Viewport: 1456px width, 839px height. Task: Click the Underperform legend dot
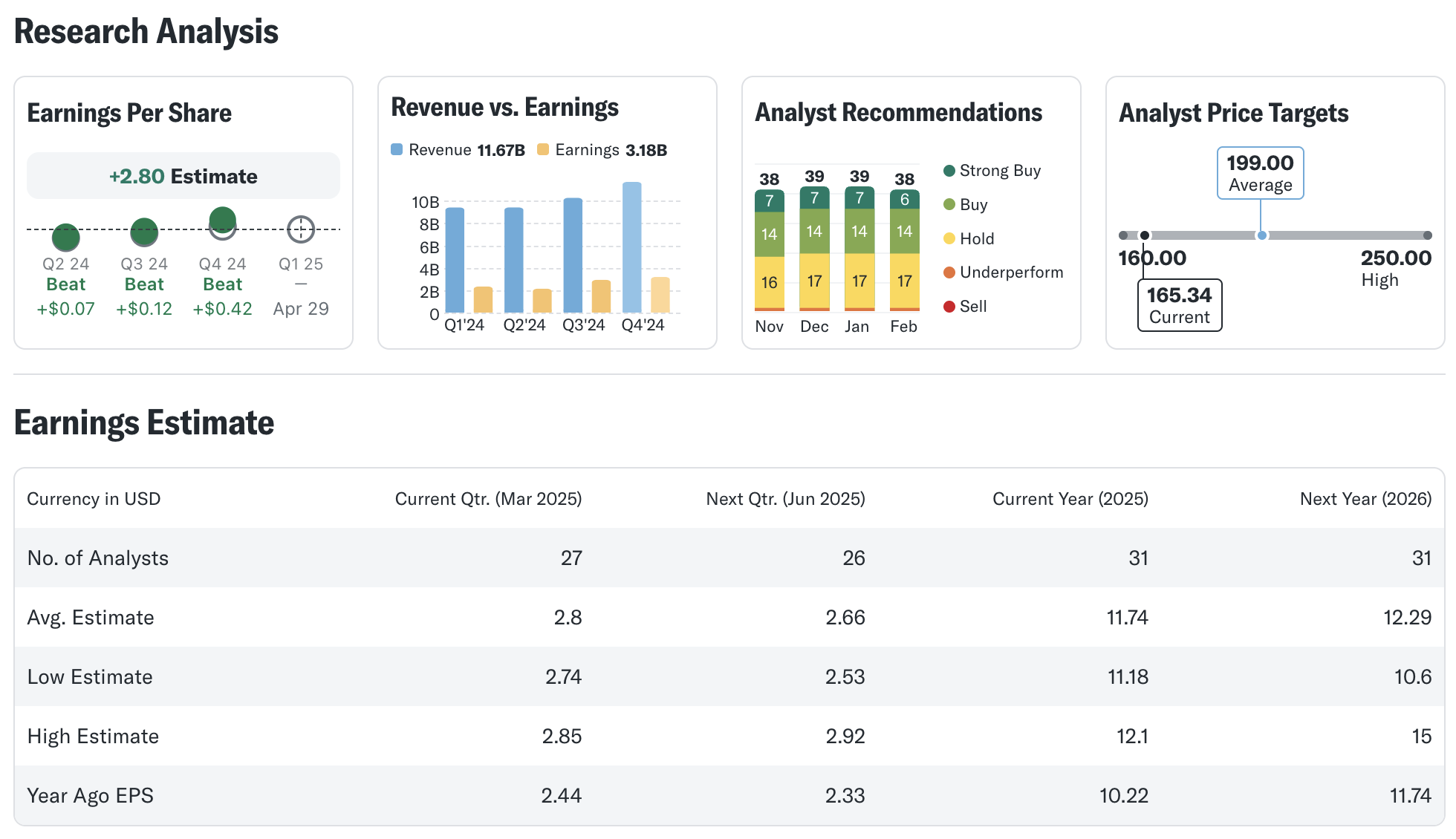[x=949, y=272]
